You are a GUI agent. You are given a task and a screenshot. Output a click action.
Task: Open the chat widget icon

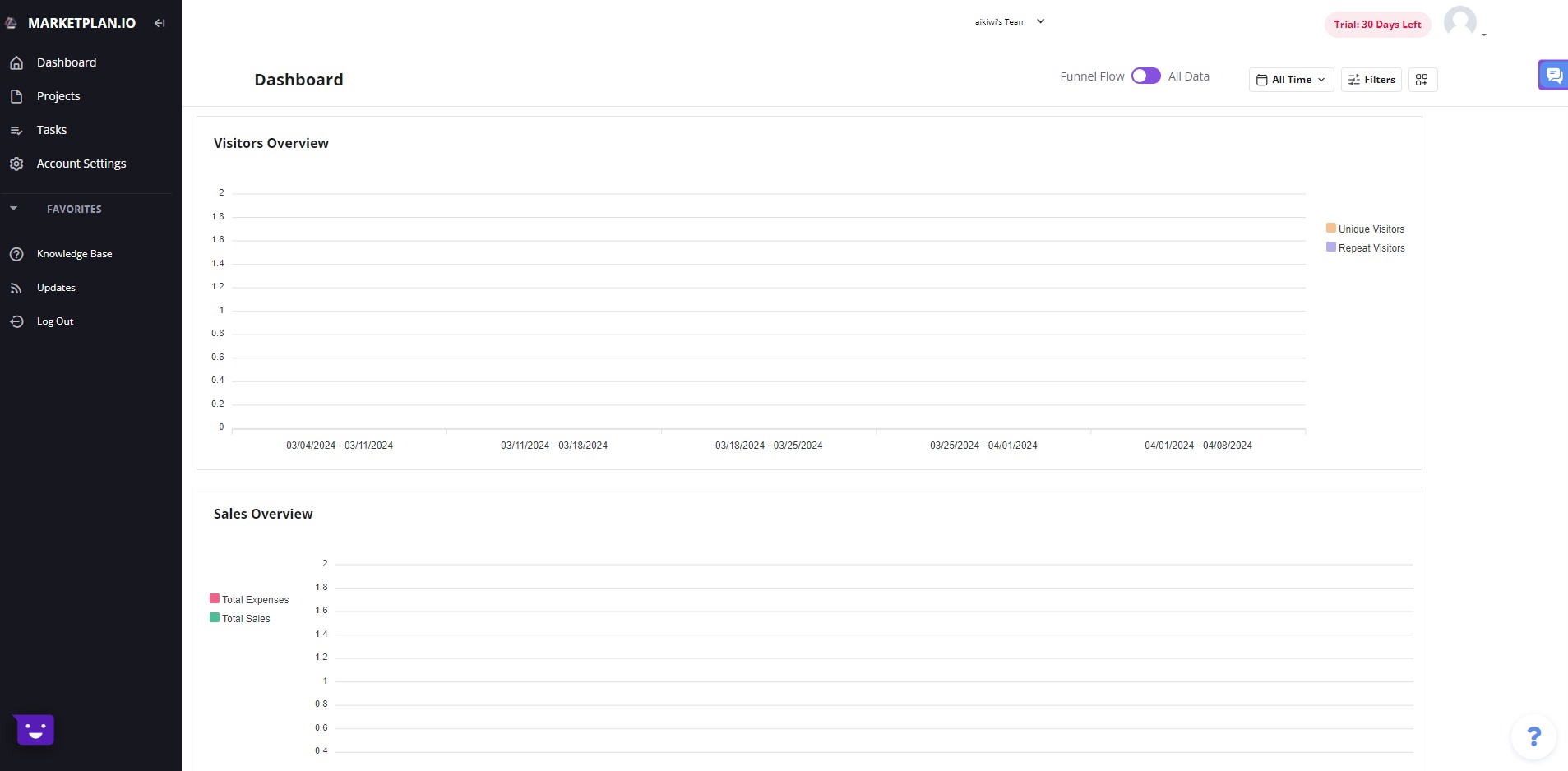tap(1553, 75)
